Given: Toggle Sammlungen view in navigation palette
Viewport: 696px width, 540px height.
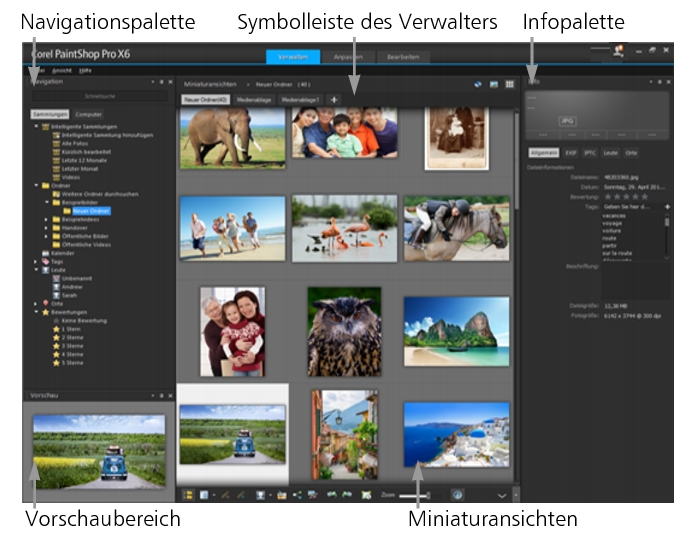Looking at the screenshot, I should coord(49,115).
